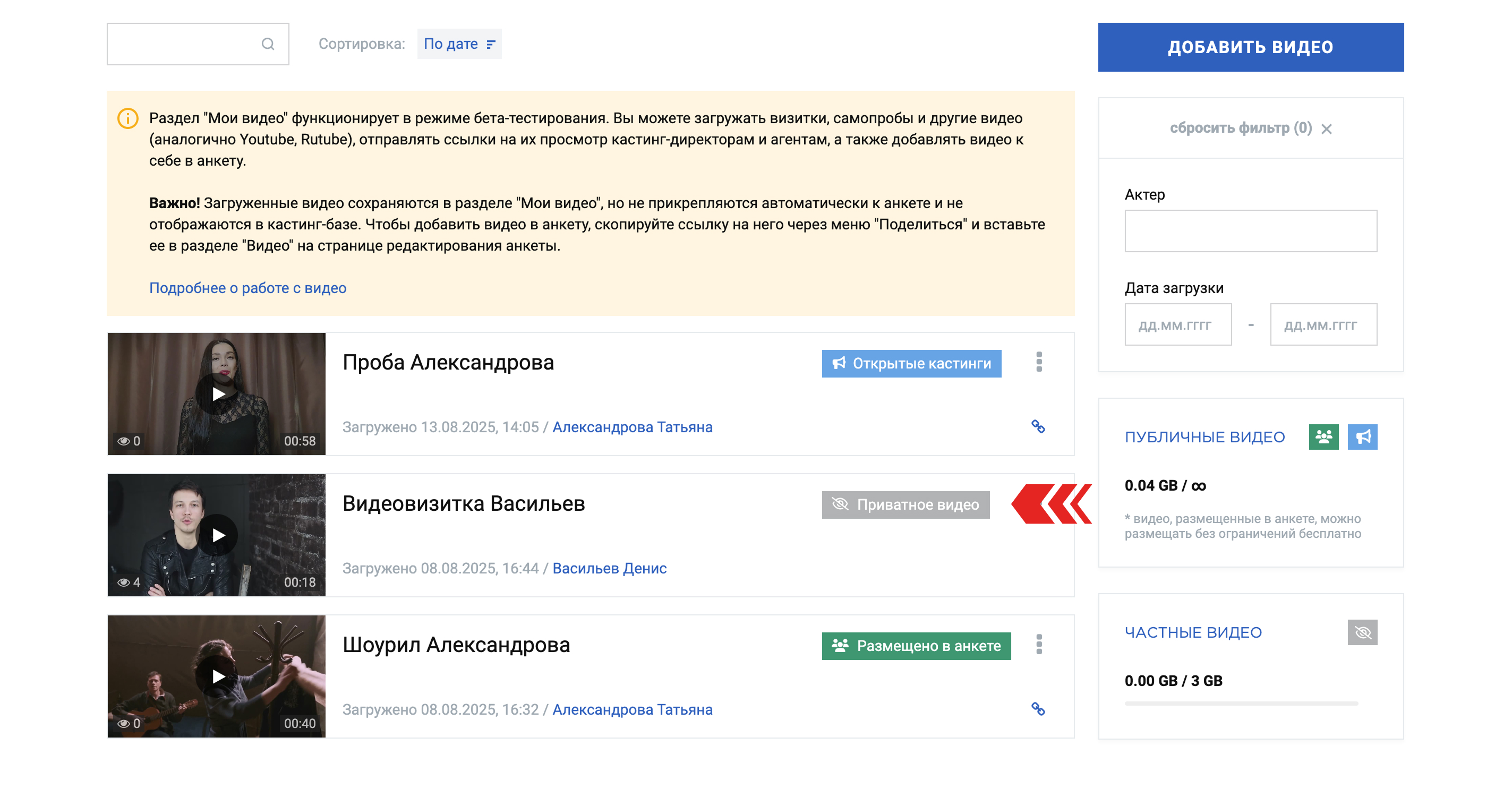Open three-dot menu for 'Шоурил Александрова'
Screen dimensions: 1512x797
(x=1038, y=645)
